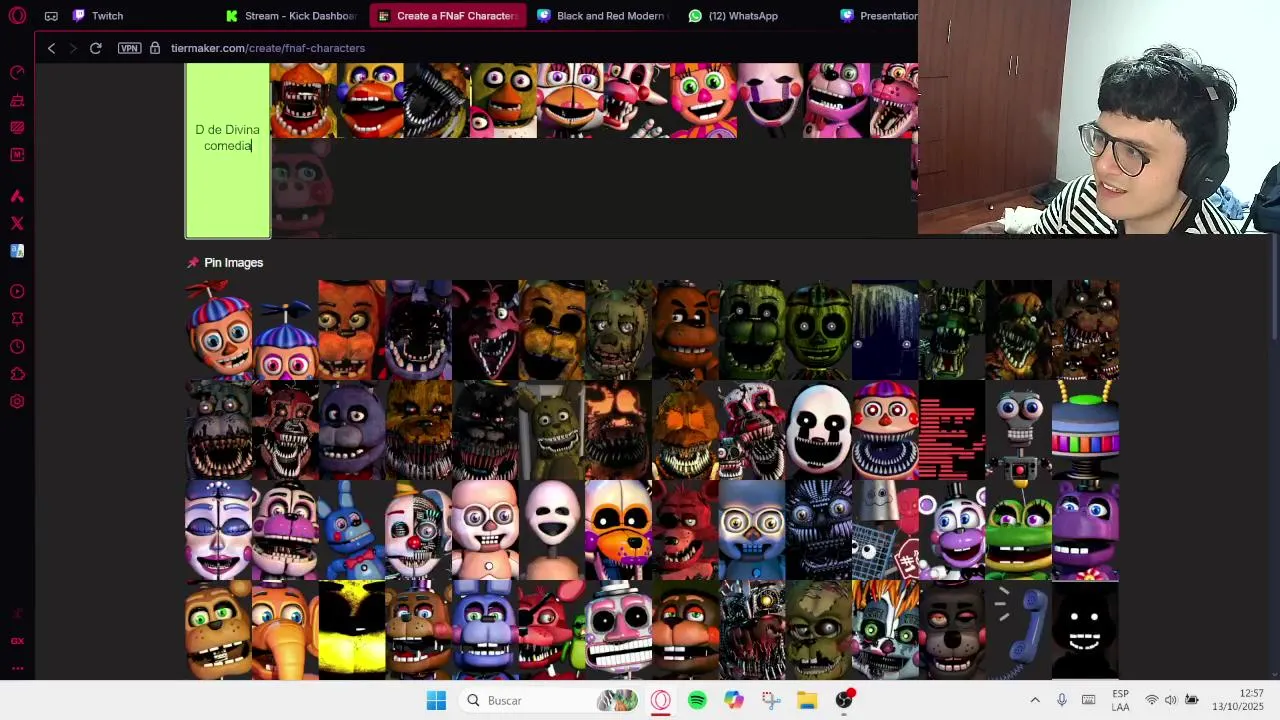Open the 12:57 clock and date
The width and height of the screenshot is (1280, 720).
pos(1238,701)
